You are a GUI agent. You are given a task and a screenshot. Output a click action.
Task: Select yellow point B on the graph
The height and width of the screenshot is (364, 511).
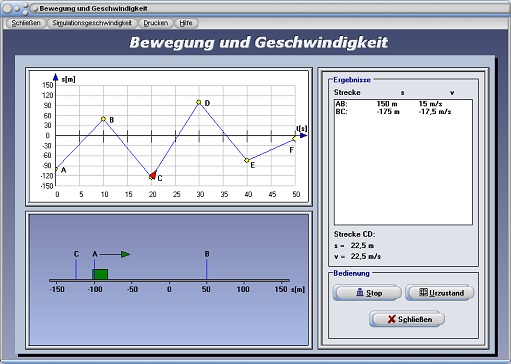103,119
